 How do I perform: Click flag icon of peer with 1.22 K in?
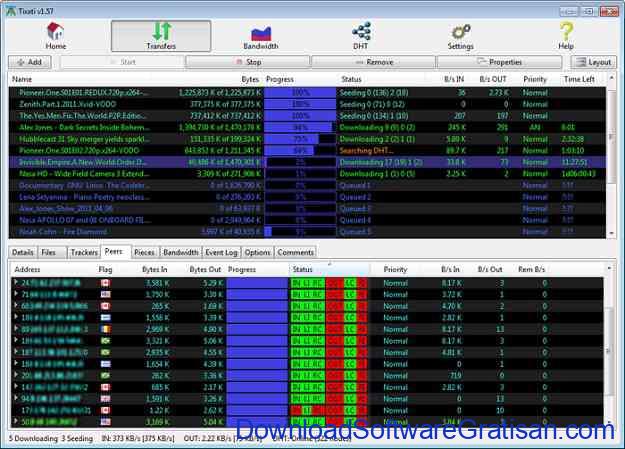(106, 410)
